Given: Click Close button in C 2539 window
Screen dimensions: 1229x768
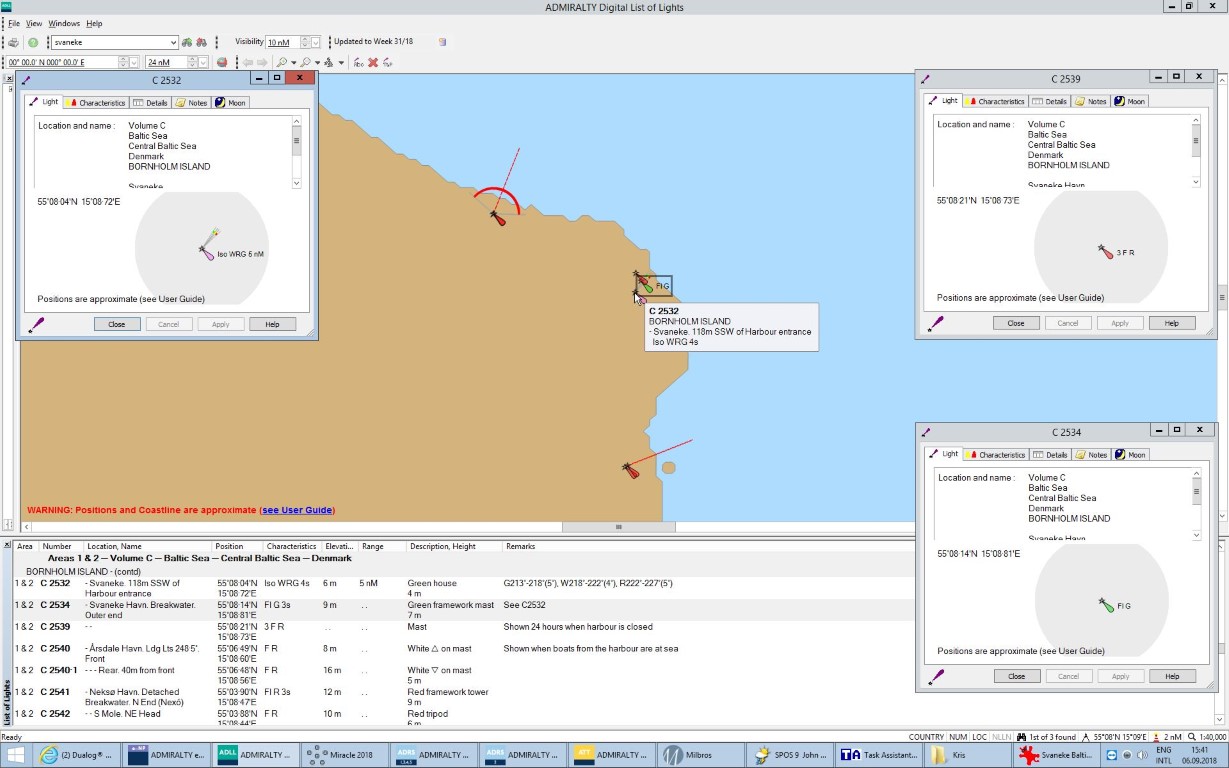Looking at the screenshot, I should [x=1016, y=323].
